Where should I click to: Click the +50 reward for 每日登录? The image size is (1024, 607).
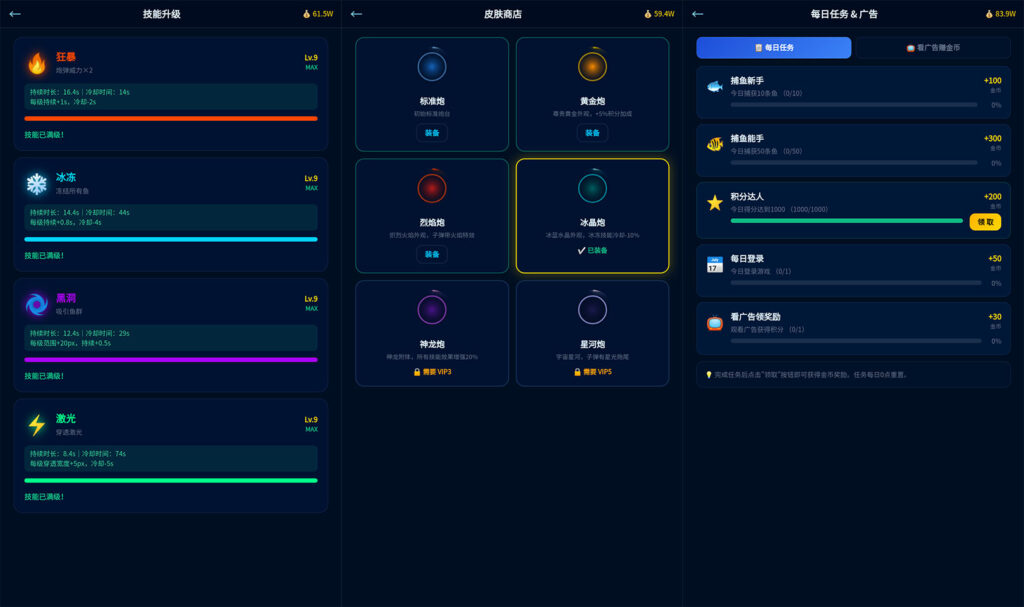tap(995, 259)
